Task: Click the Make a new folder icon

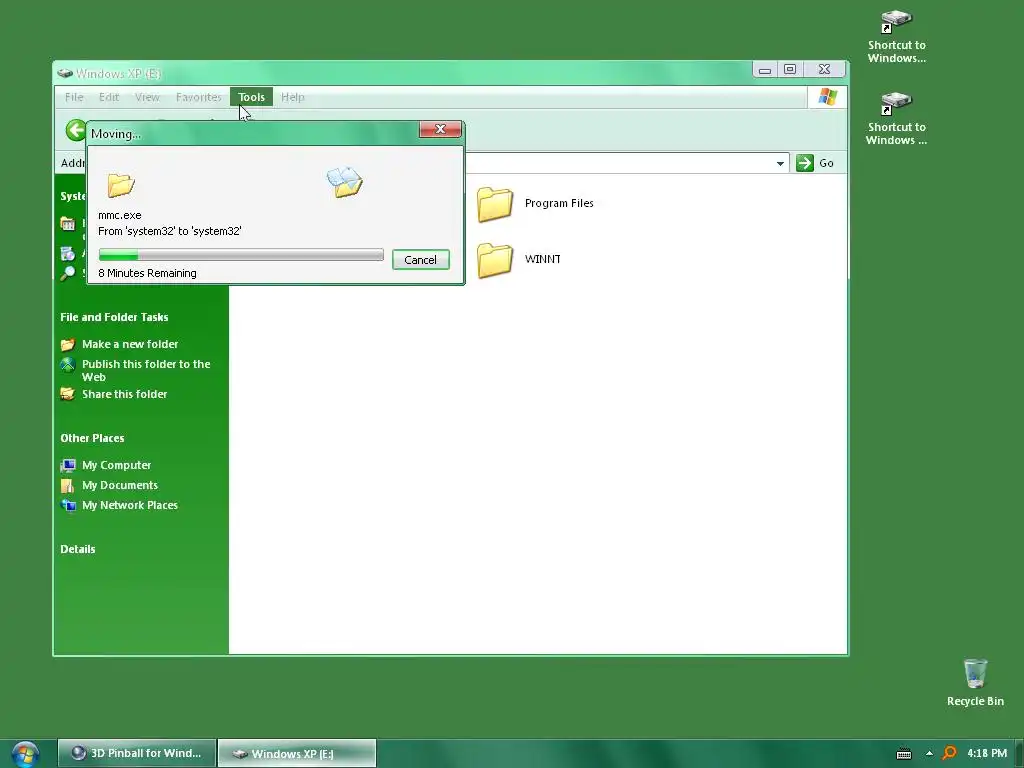Action: [68, 344]
